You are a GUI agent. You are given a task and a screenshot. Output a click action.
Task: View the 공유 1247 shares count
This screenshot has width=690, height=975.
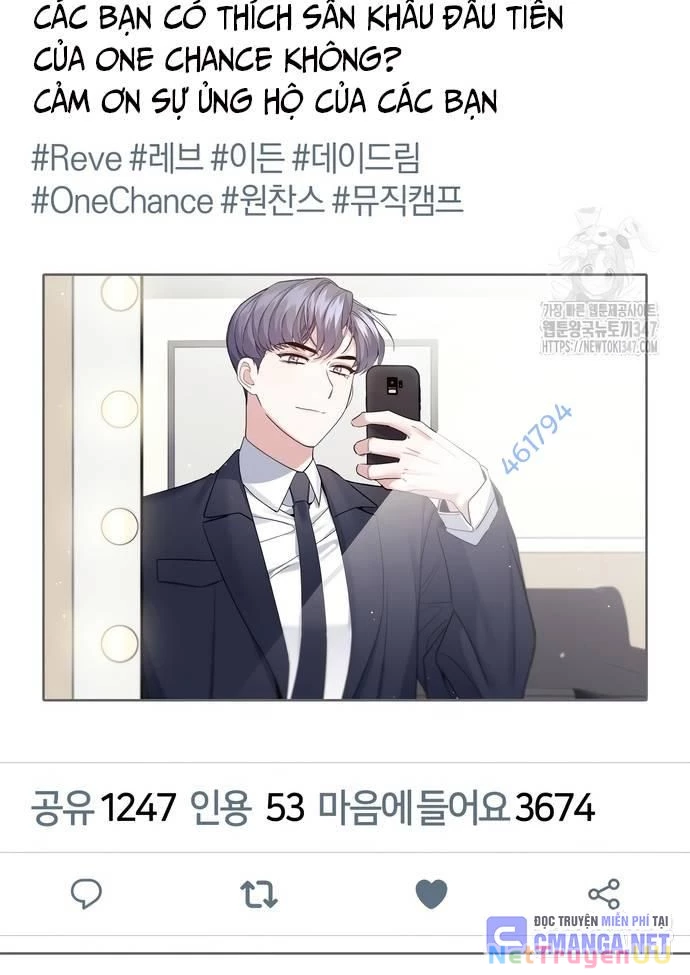[x=103, y=808]
